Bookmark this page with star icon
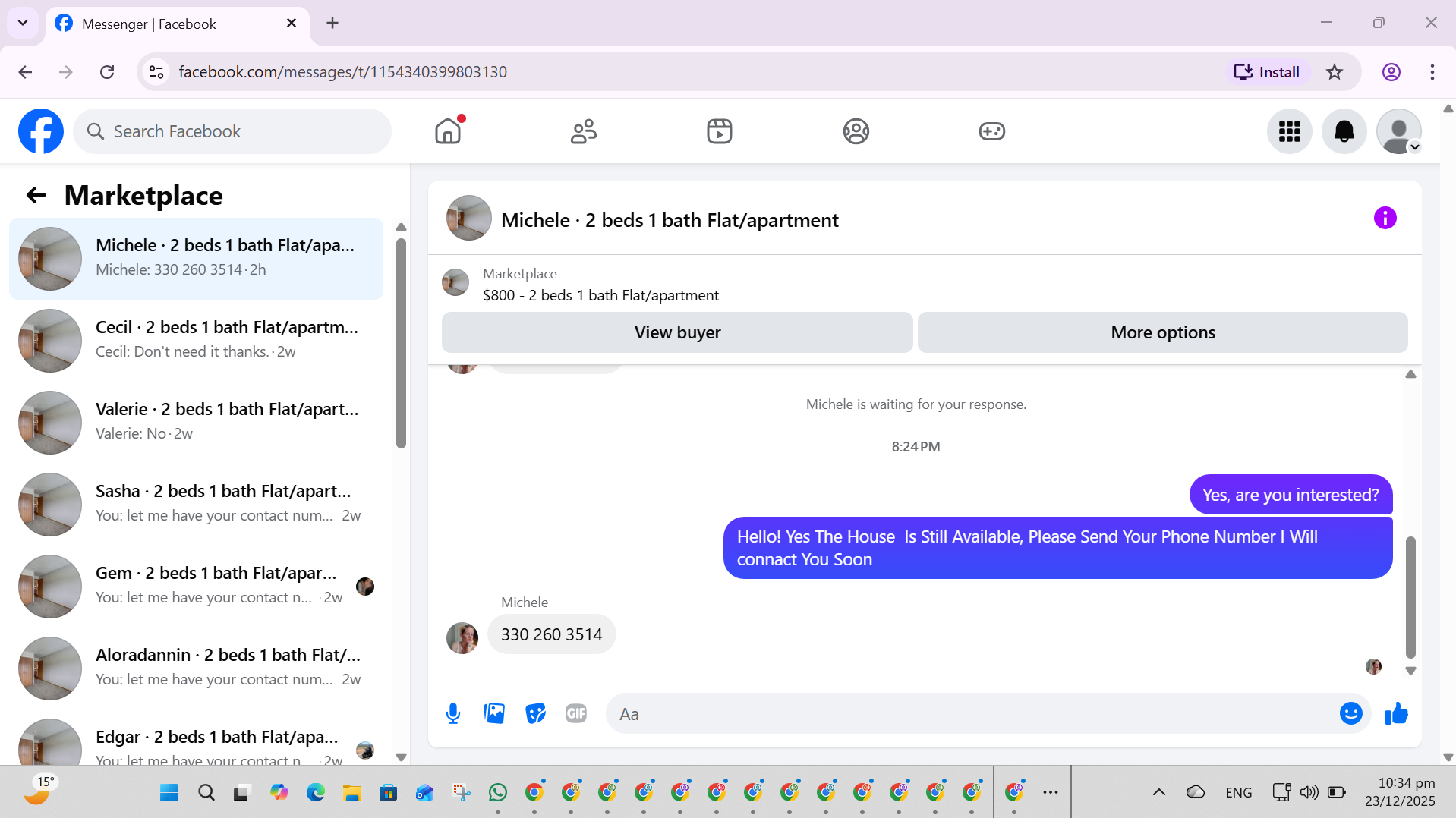This screenshot has height=818, width=1456. (x=1335, y=72)
